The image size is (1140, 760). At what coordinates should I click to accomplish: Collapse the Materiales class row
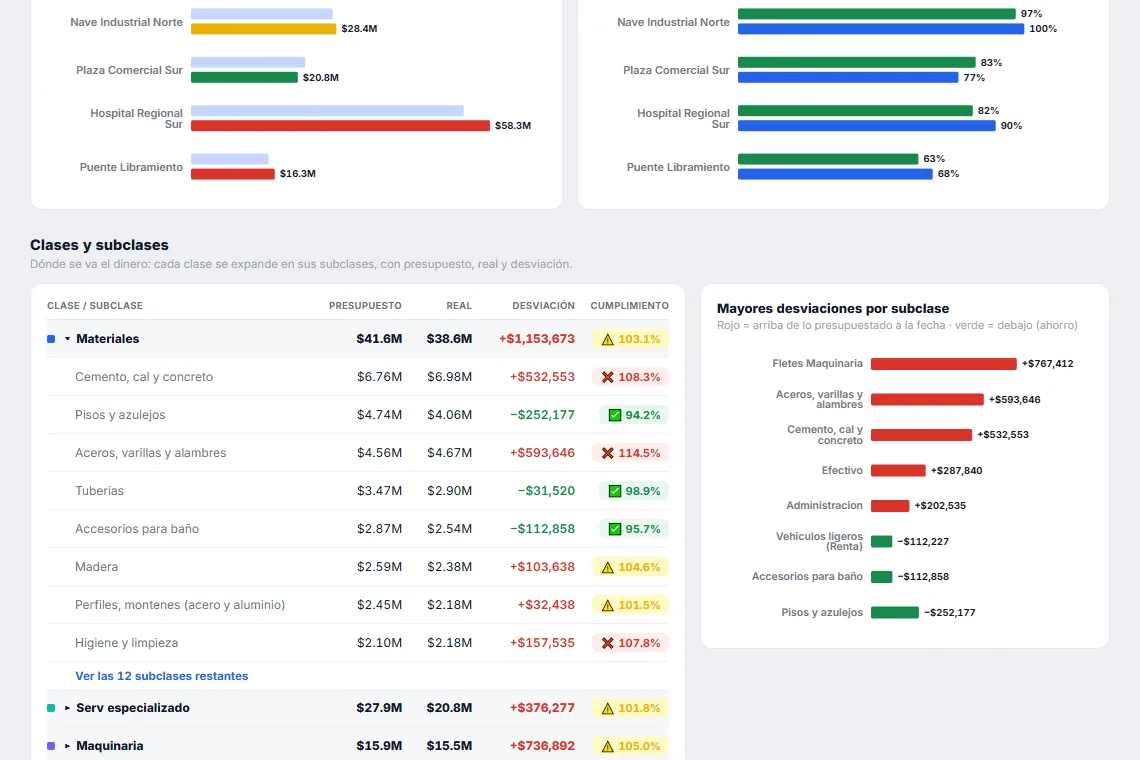tap(68, 339)
